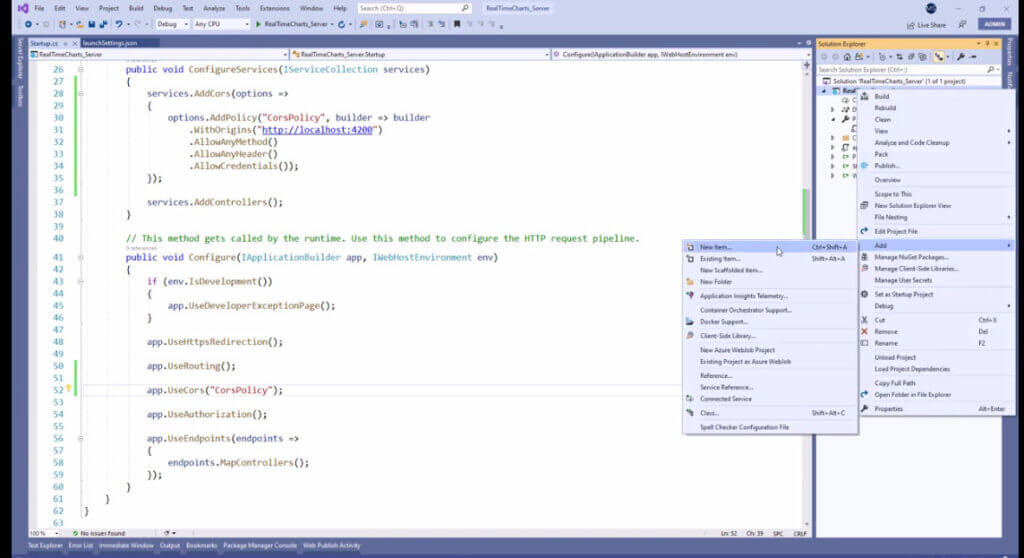The image size is (1024, 558).
Task: Collapse the ConfigureServices method outline toggle
Action: click(80, 70)
